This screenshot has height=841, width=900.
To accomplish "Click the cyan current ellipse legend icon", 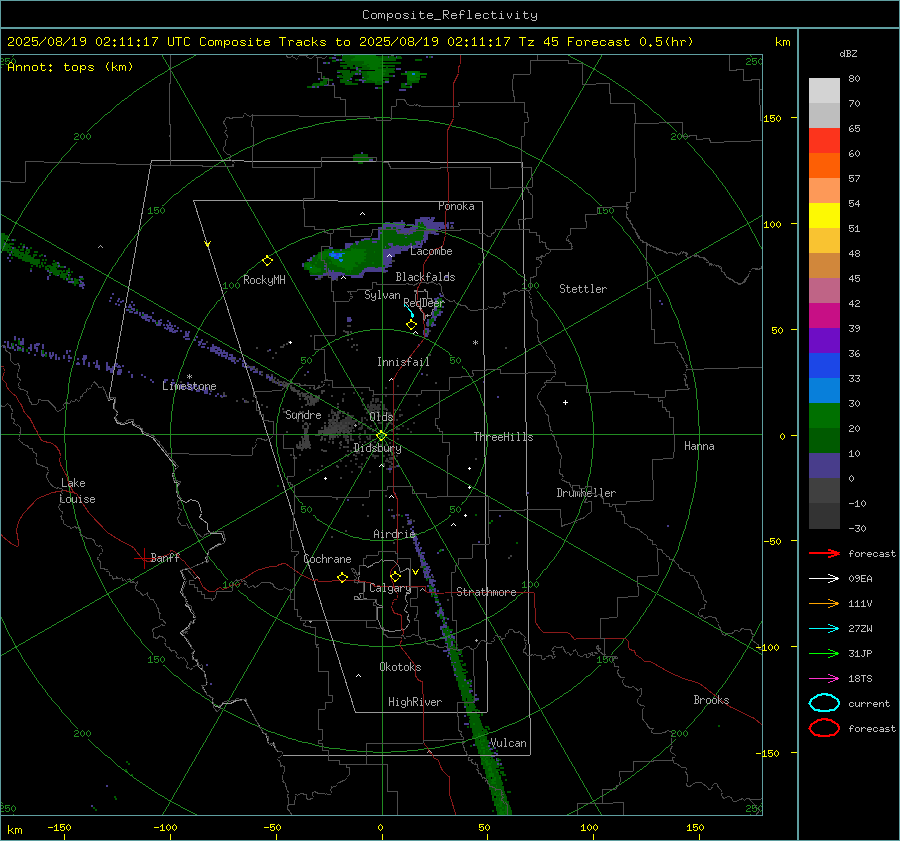I will point(824,703).
